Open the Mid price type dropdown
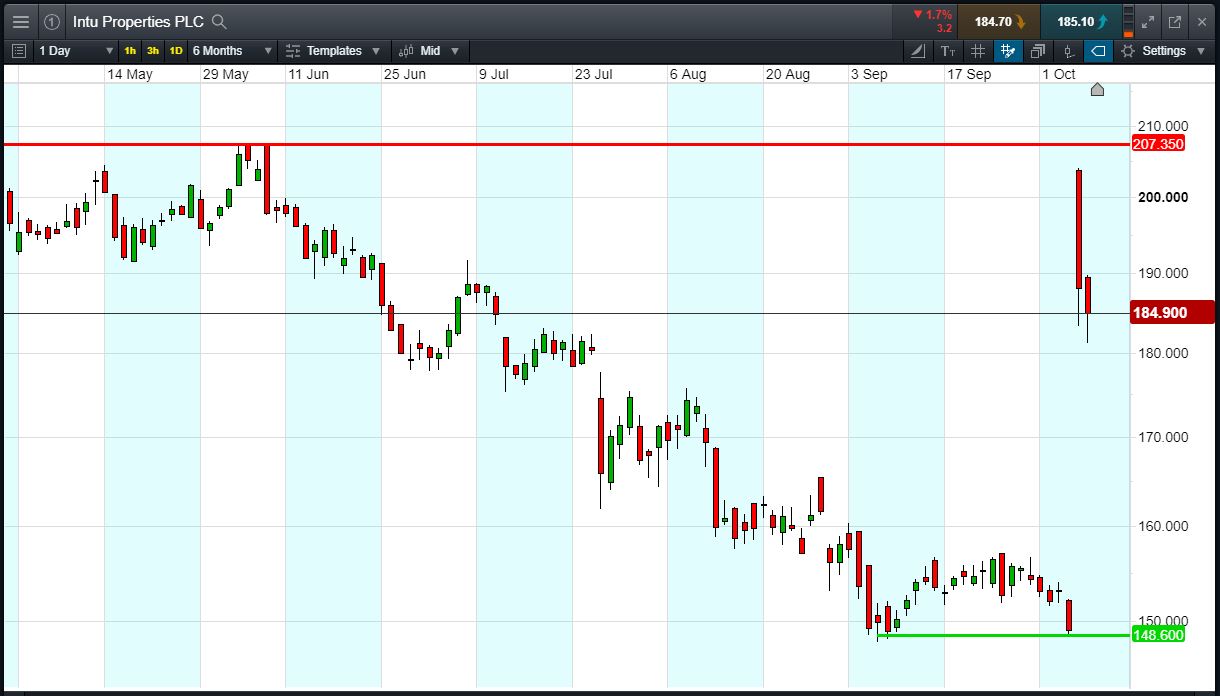The height and width of the screenshot is (696, 1220). tap(430, 51)
